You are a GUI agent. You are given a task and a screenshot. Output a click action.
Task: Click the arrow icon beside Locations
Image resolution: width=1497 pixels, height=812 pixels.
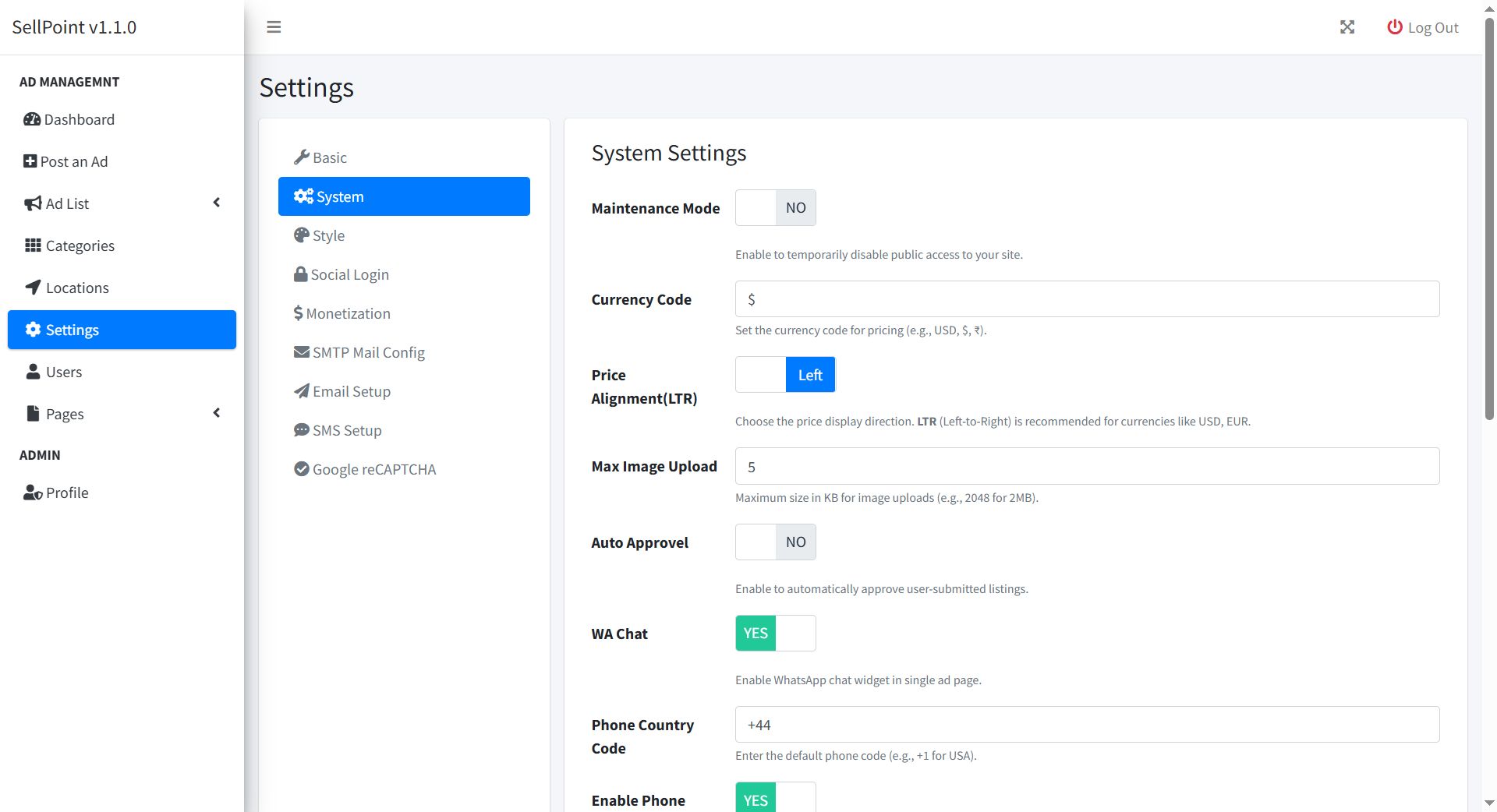(x=33, y=288)
